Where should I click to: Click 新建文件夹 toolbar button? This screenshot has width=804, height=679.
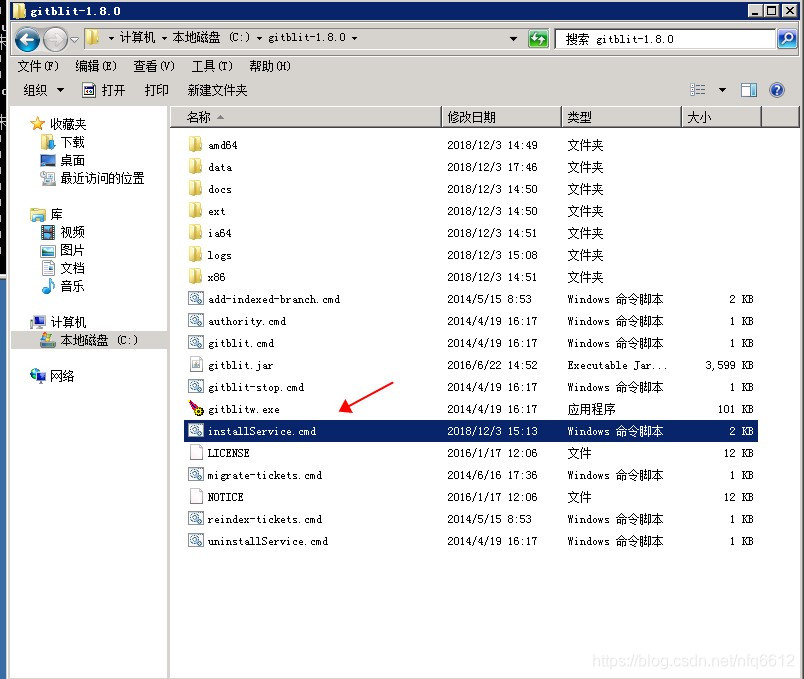[x=217, y=90]
